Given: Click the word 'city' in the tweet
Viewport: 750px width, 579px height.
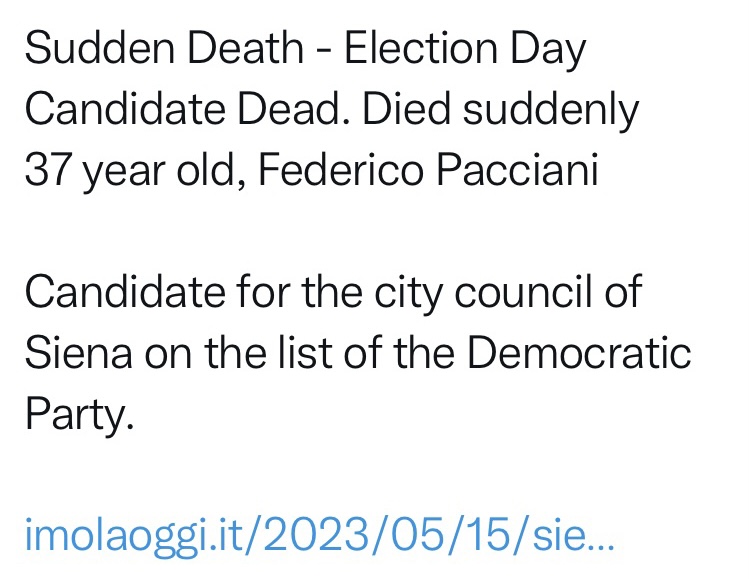Looking at the screenshot, I should tap(408, 293).
